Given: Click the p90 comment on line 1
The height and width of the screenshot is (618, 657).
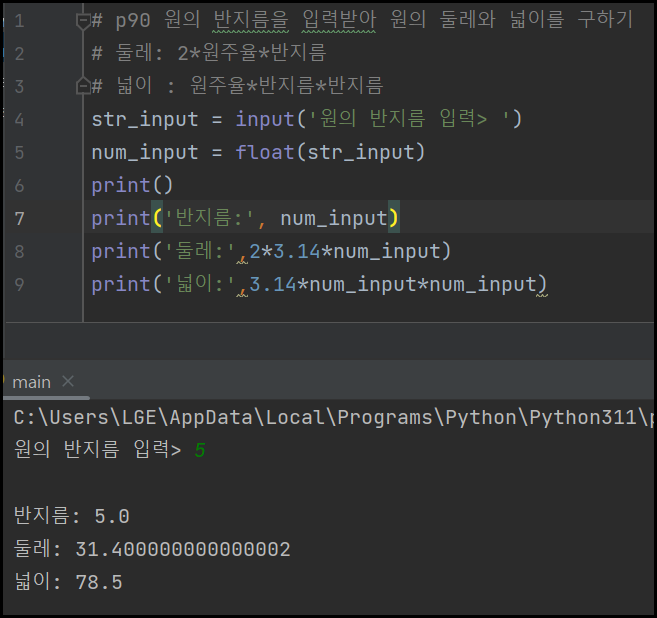Looking at the screenshot, I should coord(362,20).
